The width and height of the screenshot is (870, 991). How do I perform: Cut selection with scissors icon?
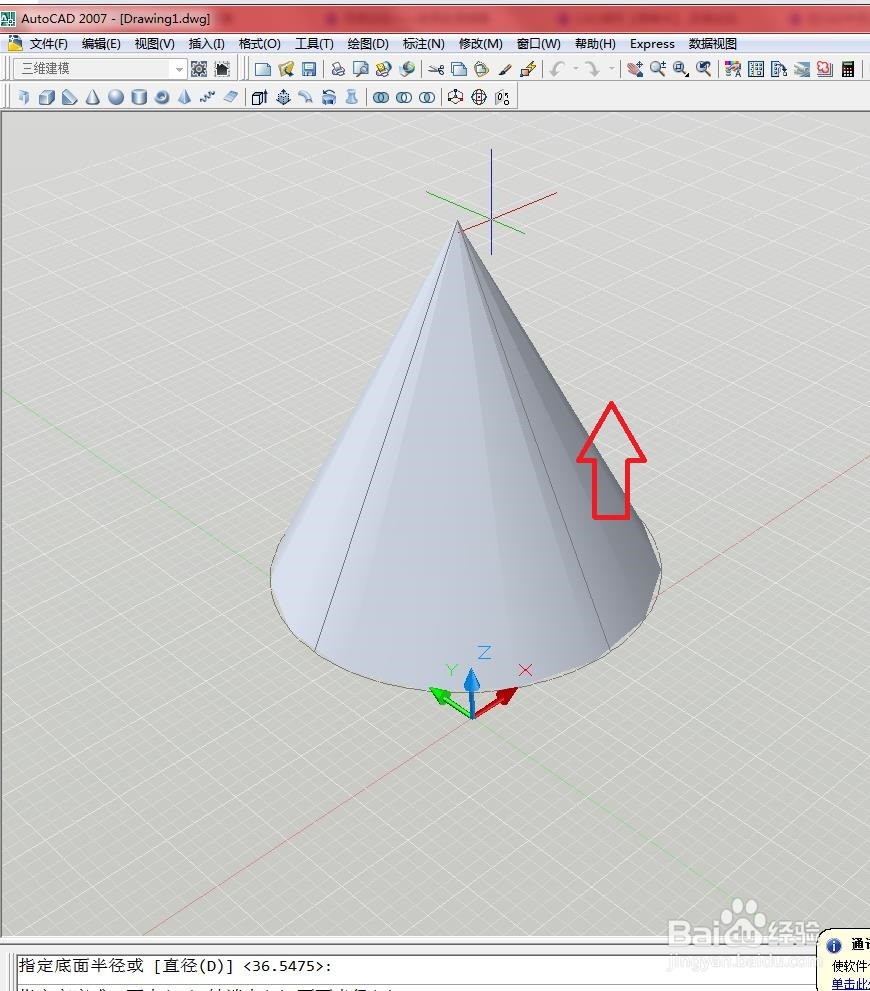tap(436, 69)
